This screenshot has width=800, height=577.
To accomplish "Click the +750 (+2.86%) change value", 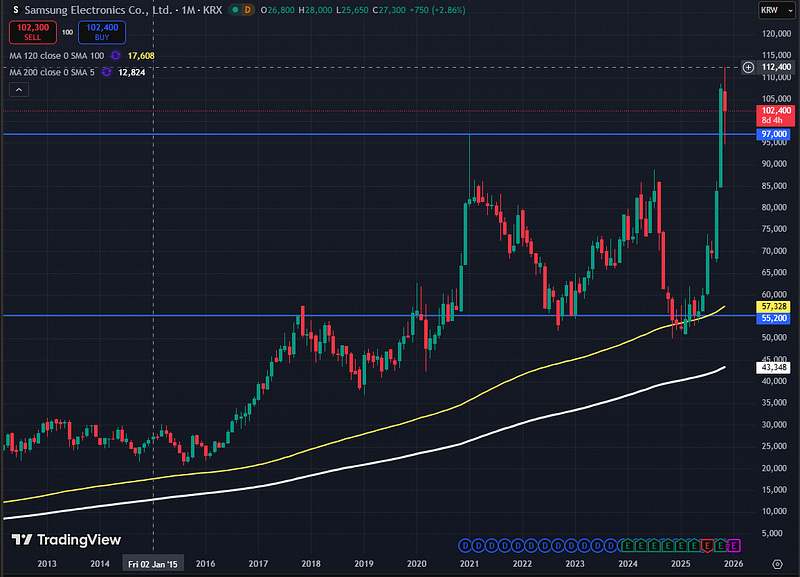I will [x=437, y=10].
